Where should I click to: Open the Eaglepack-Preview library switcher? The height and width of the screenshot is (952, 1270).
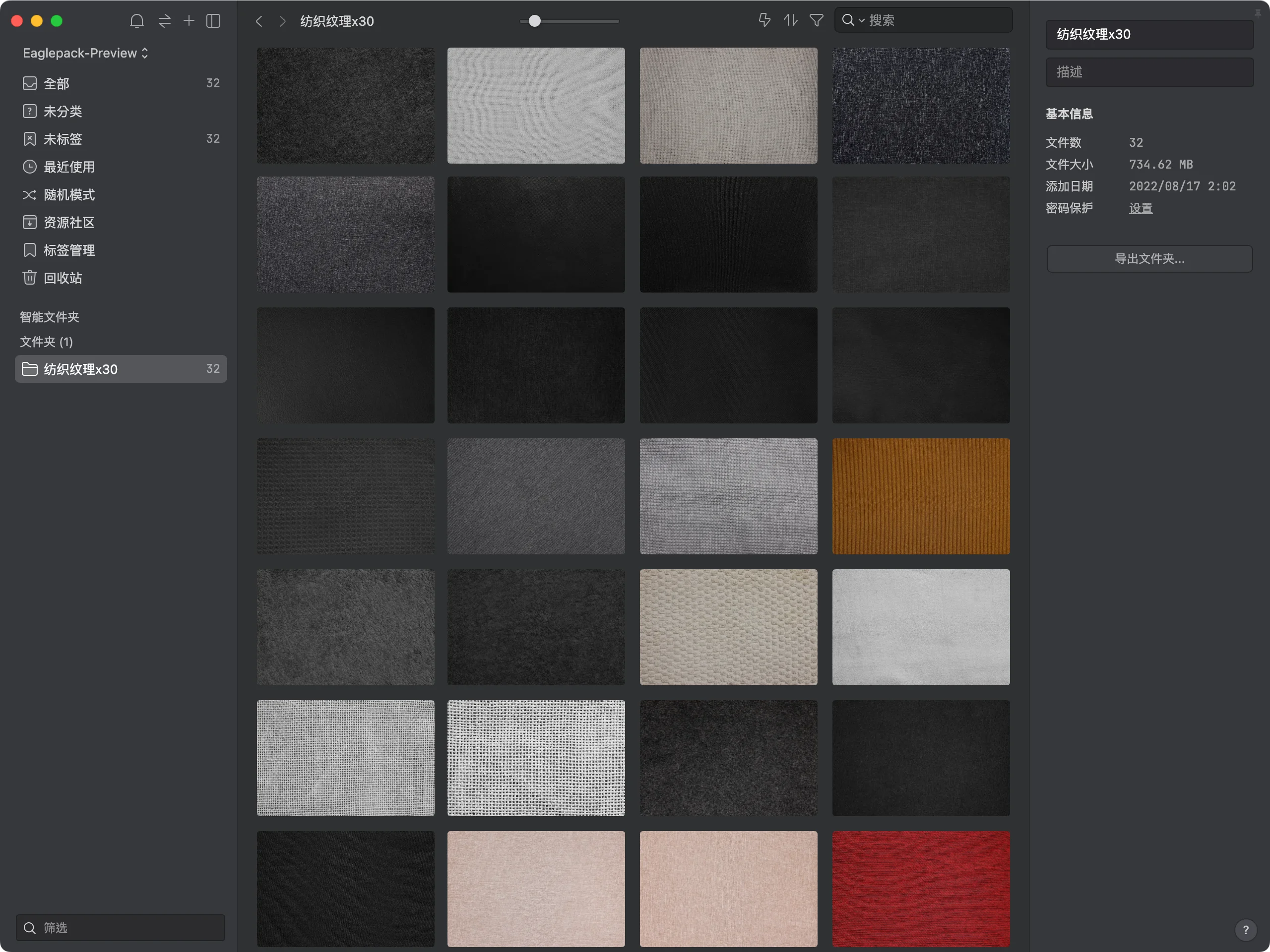pyautogui.click(x=85, y=53)
